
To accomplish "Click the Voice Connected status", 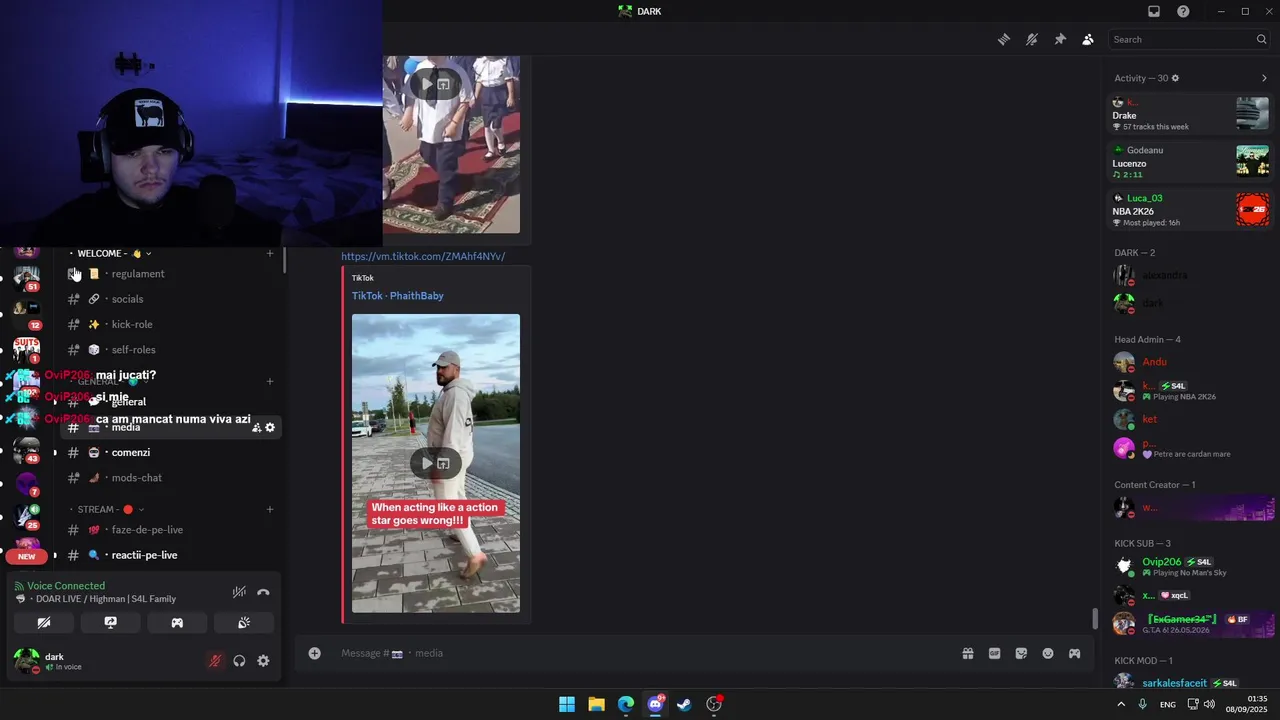I will pyautogui.click(x=65, y=586).
